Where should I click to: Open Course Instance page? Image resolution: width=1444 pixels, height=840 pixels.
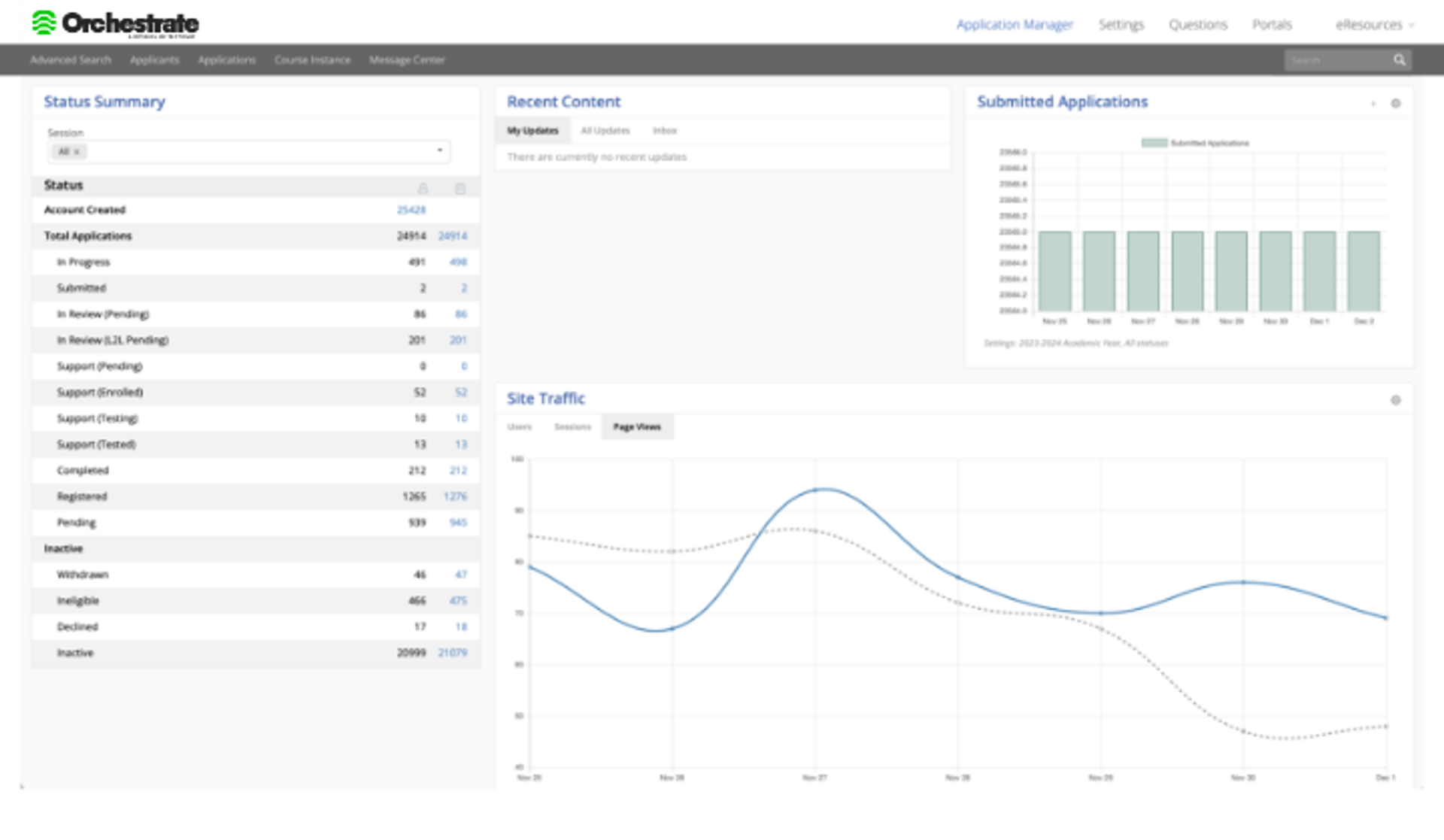[x=312, y=60]
